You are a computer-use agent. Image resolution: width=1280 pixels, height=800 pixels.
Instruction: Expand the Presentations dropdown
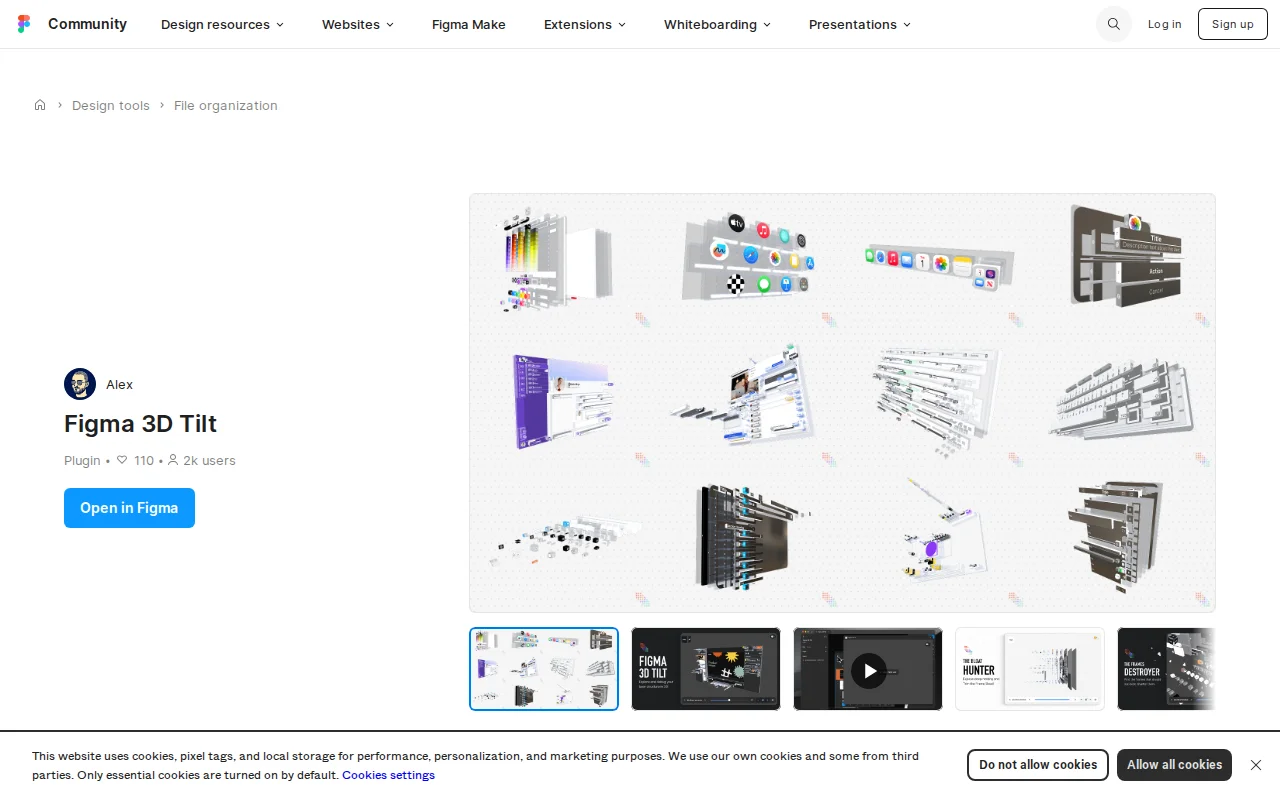(x=859, y=24)
